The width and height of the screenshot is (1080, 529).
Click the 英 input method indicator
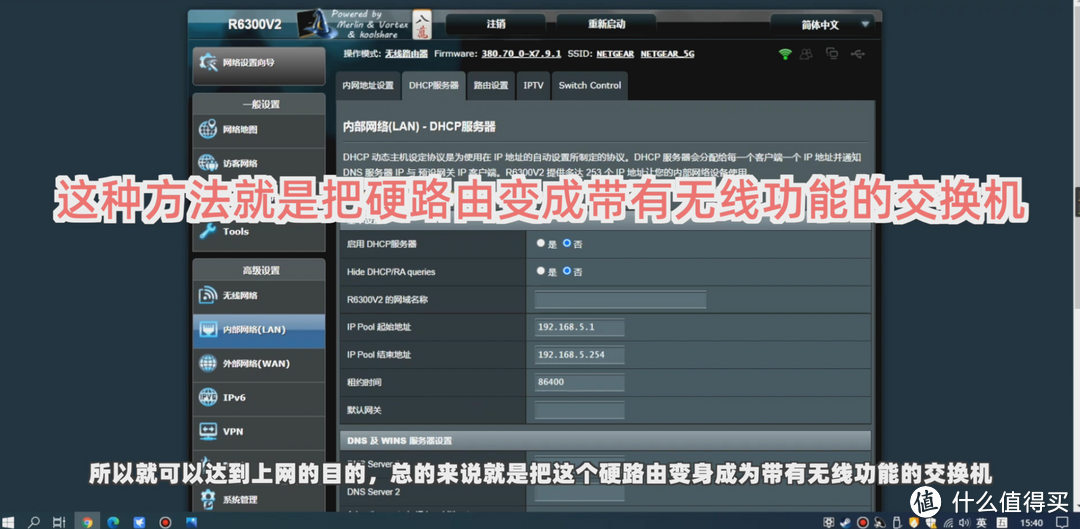pos(981,523)
